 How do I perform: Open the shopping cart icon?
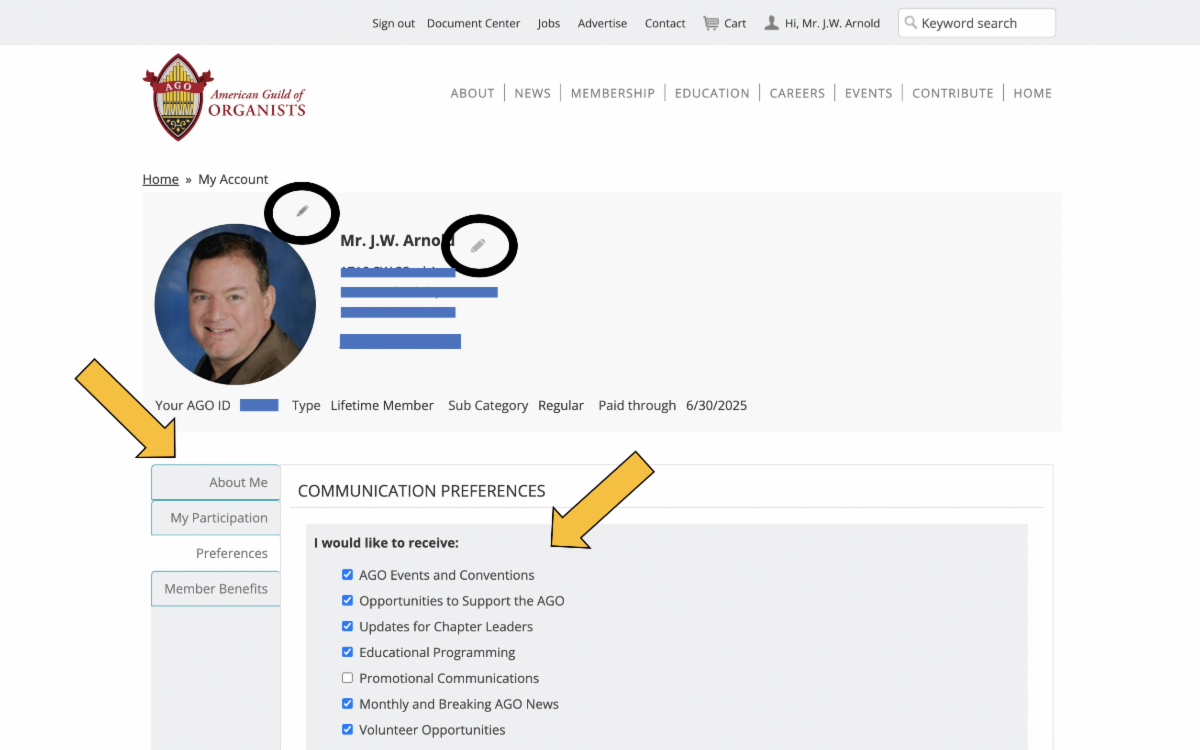click(x=711, y=23)
